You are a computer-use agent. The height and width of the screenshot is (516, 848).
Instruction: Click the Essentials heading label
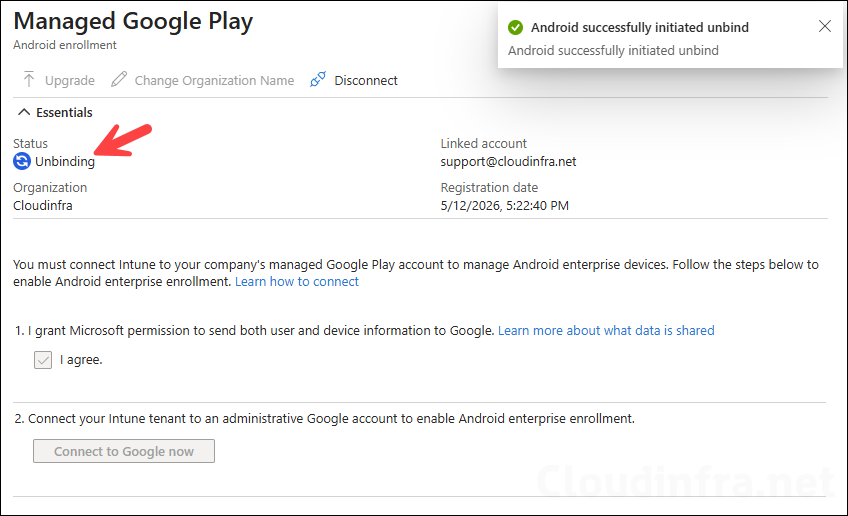pos(64,113)
